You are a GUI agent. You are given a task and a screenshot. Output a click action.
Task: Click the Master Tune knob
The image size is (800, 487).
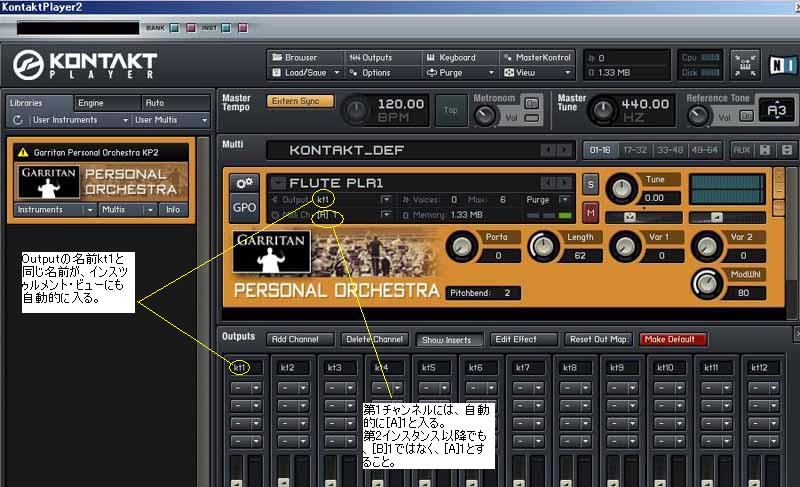click(603, 110)
